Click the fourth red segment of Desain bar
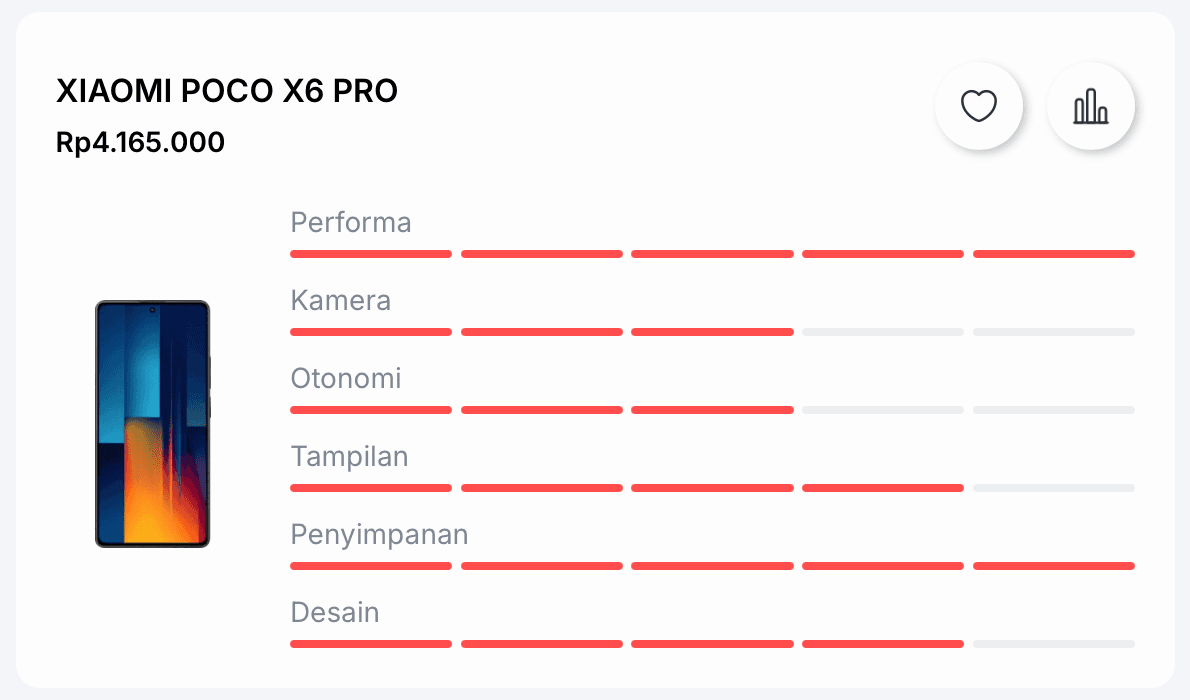 (883, 644)
